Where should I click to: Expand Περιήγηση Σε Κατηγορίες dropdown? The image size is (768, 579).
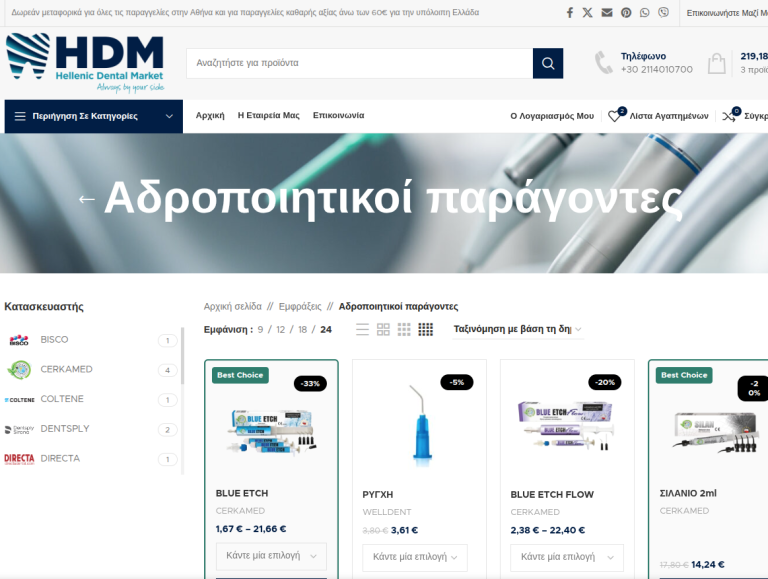pos(94,117)
